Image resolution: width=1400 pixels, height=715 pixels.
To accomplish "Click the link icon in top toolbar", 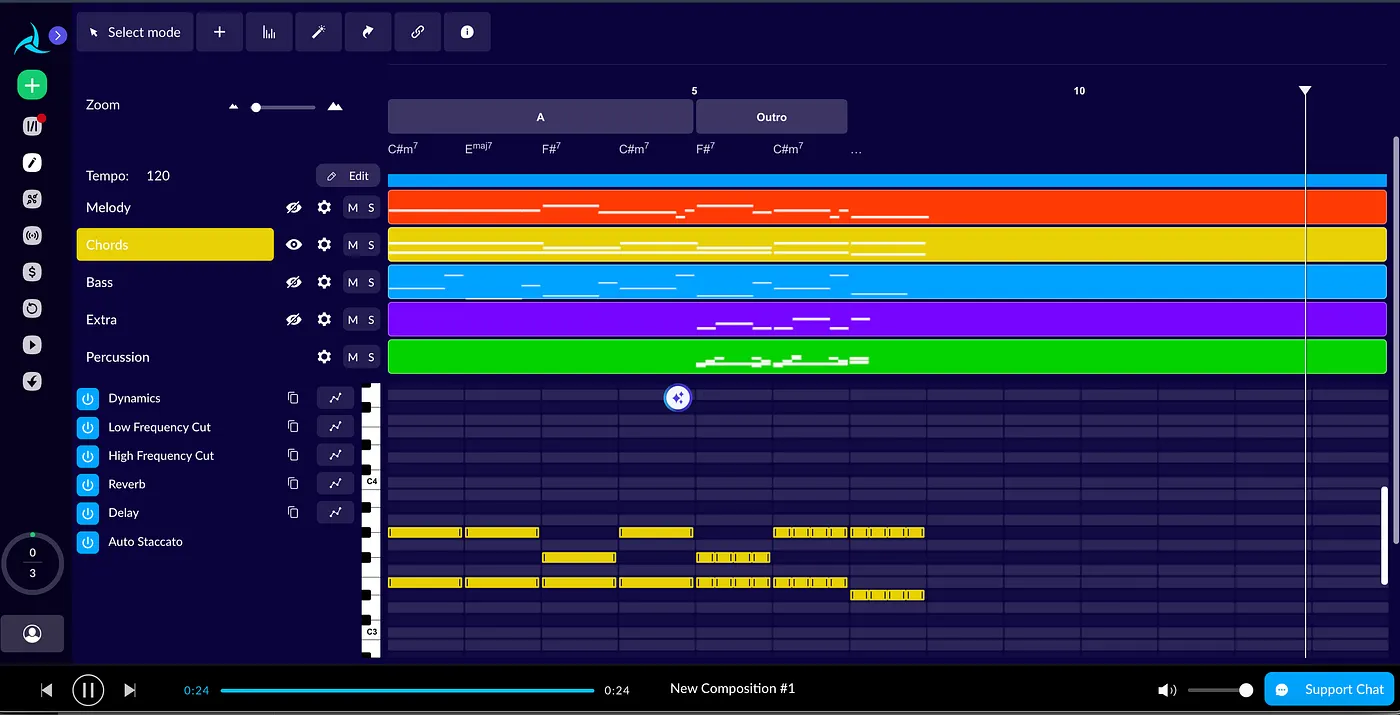I will pyautogui.click(x=418, y=32).
